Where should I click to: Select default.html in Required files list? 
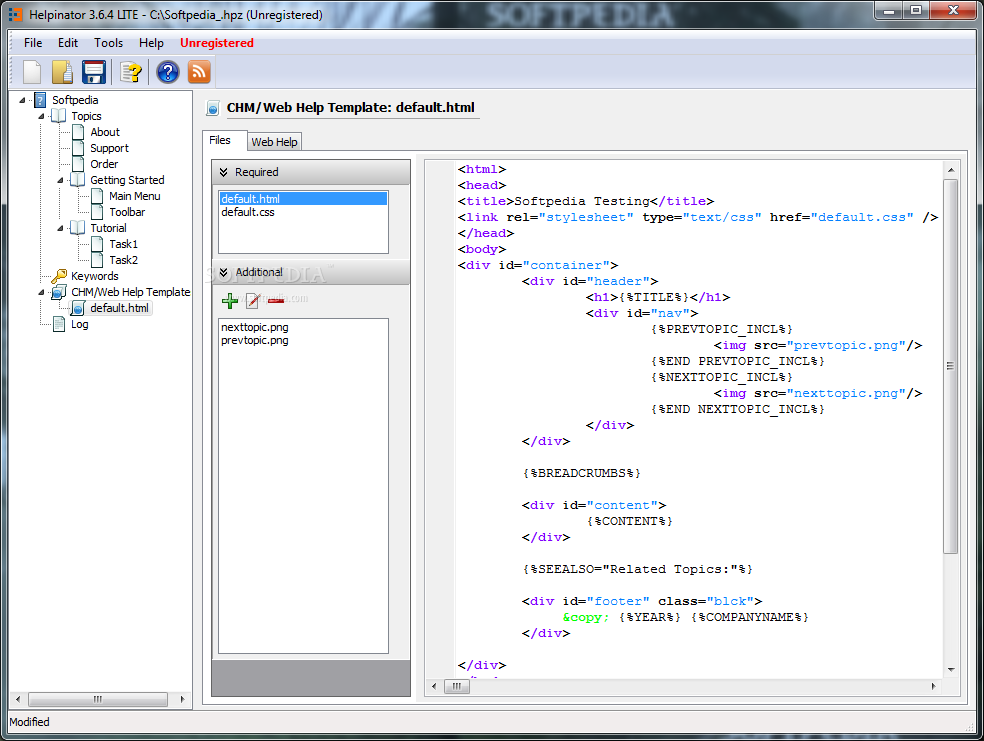303,199
